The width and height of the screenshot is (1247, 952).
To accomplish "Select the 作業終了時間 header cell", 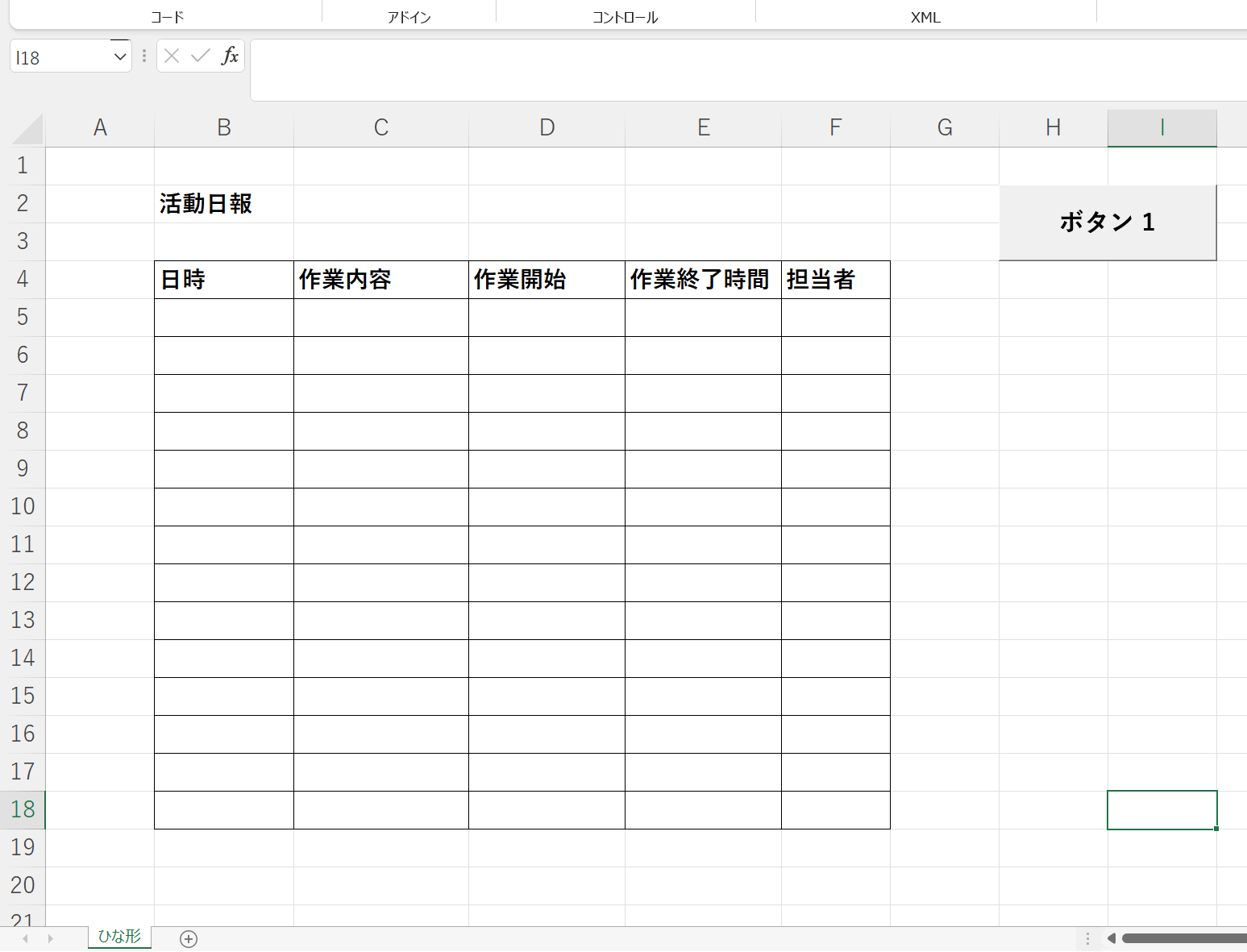I will pyautogui.click(x=702, y=280).
